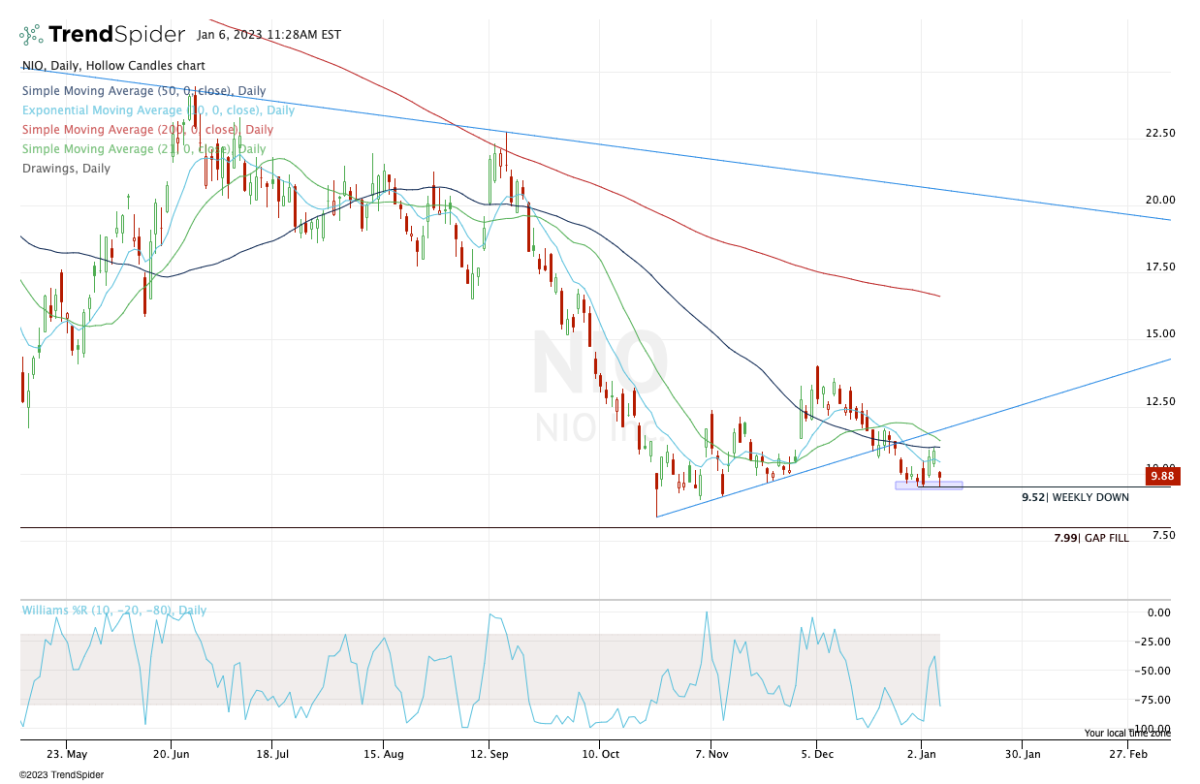The height and width of the screenshot is (784, 1200).
Task: Select the Simple Moving Average 200 legend
Action: (146, 130)
